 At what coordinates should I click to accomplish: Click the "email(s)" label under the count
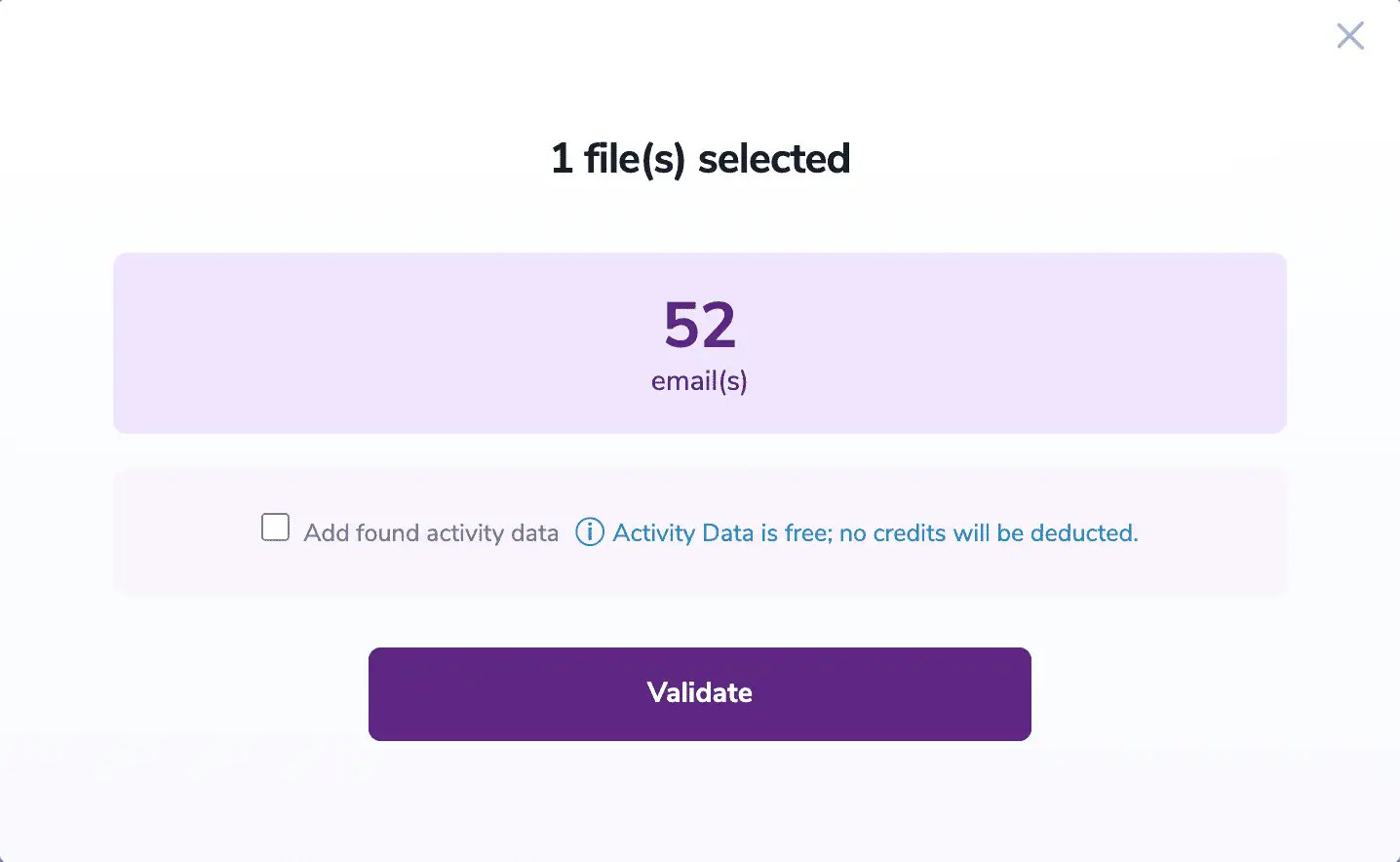[x=699, y=381]
